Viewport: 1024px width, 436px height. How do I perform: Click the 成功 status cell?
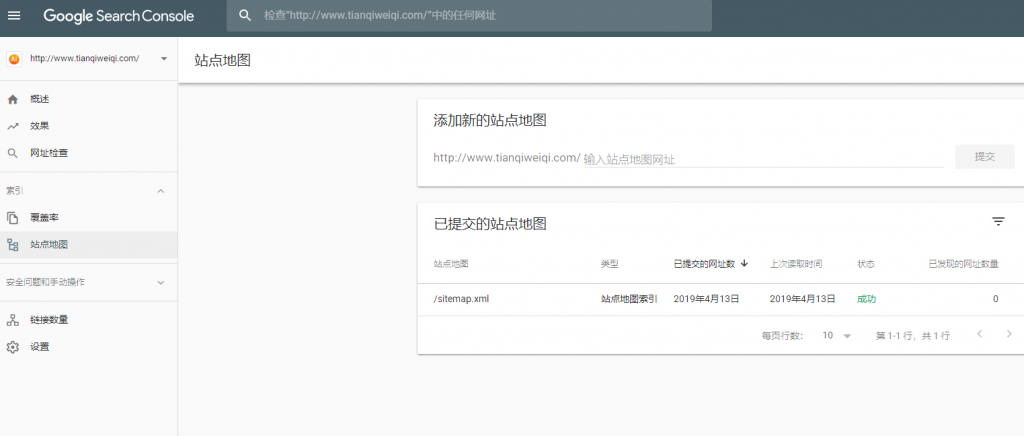tap(867, 300)
